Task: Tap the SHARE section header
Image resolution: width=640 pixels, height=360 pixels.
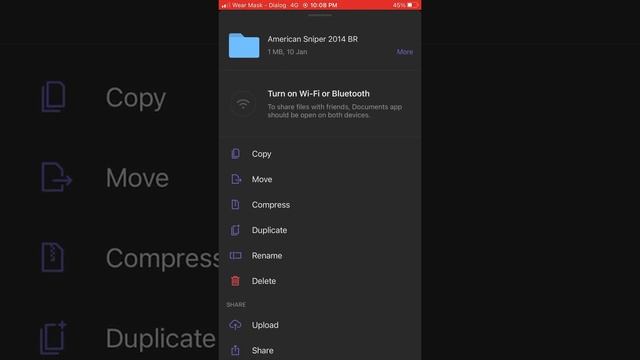Action: click(x=236, y=305)
